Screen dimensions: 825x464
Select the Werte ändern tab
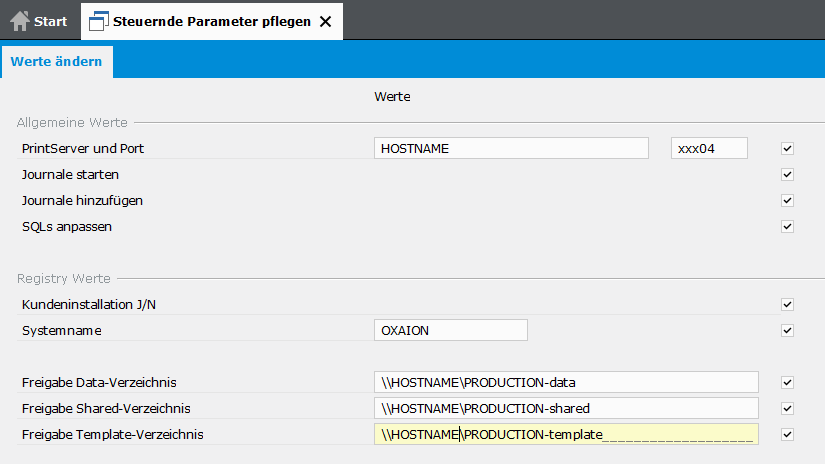[57, 61]
